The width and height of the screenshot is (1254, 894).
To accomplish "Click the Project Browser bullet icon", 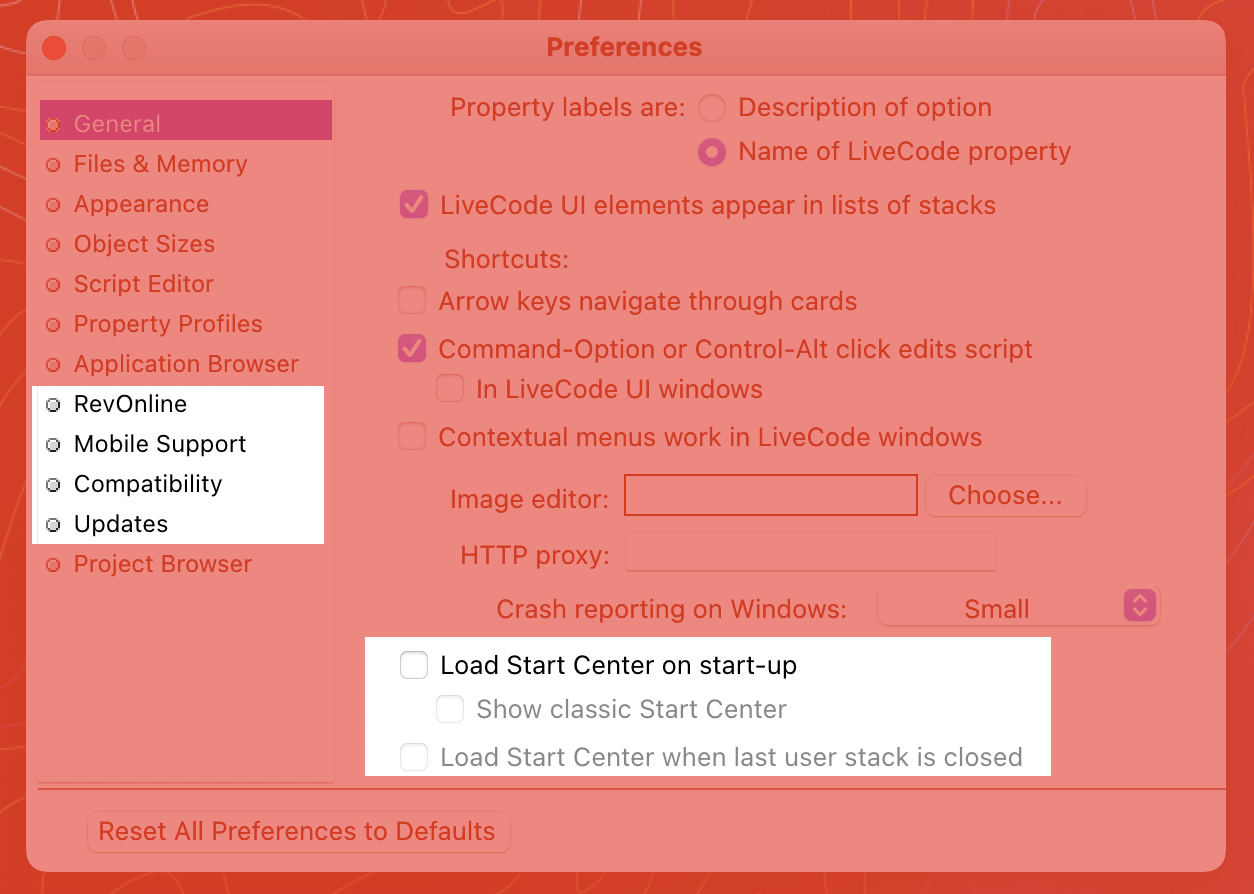I will point(53,565).
